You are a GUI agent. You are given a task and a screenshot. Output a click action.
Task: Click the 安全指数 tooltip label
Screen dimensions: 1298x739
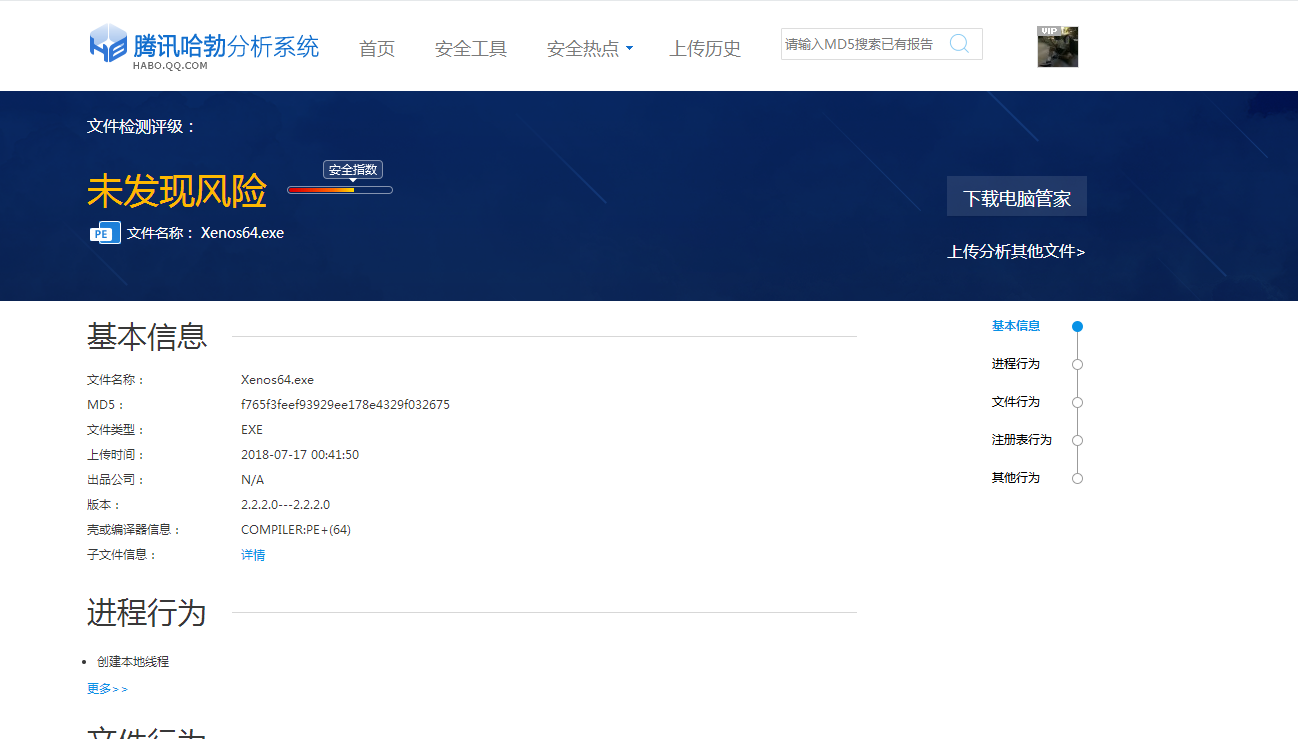point(353,170)
